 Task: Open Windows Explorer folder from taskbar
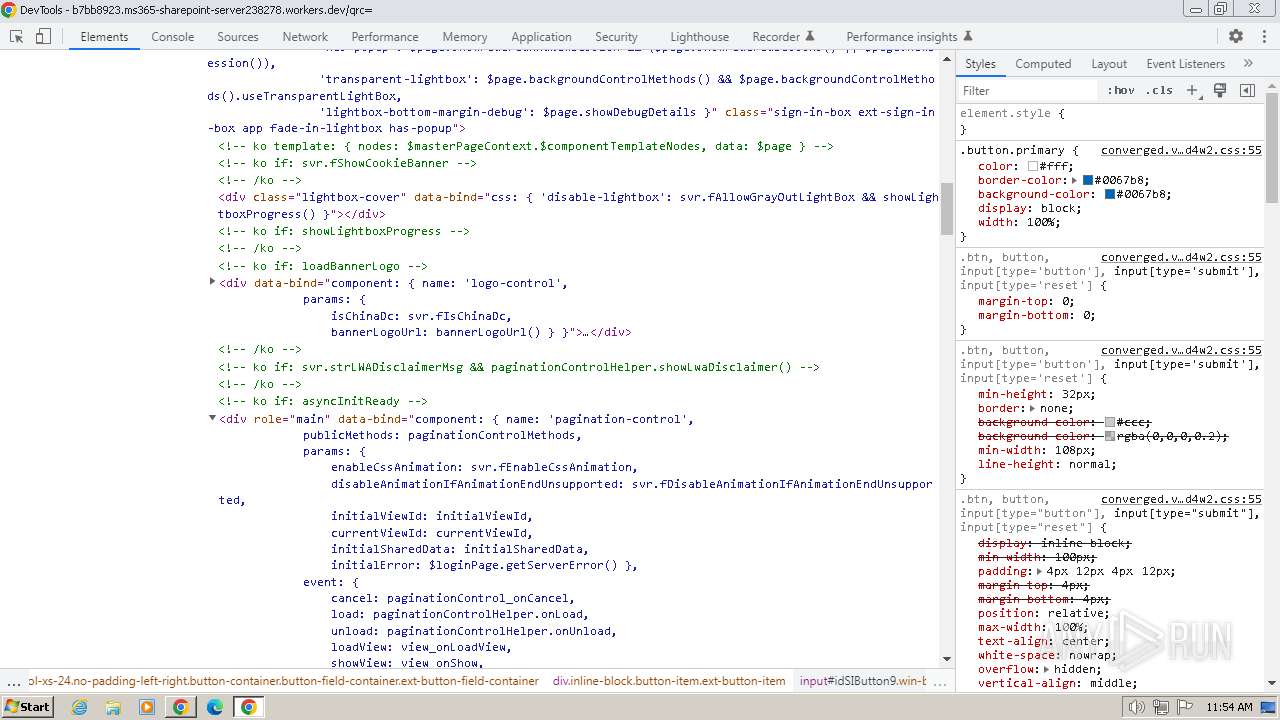[x=113, y=707]
